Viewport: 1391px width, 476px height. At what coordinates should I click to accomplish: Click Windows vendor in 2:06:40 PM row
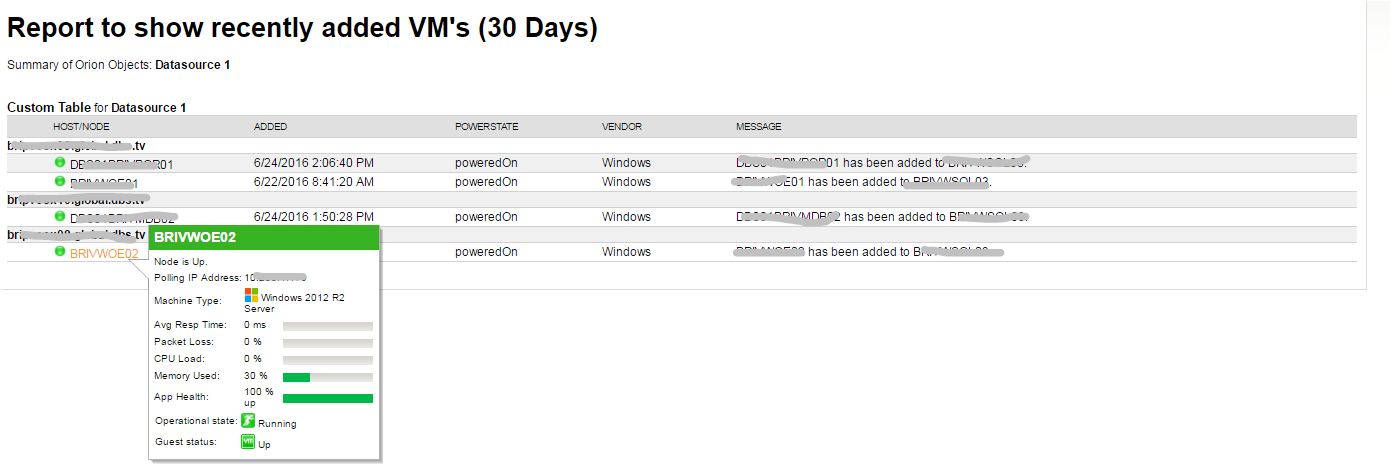(x=626, y=163)
